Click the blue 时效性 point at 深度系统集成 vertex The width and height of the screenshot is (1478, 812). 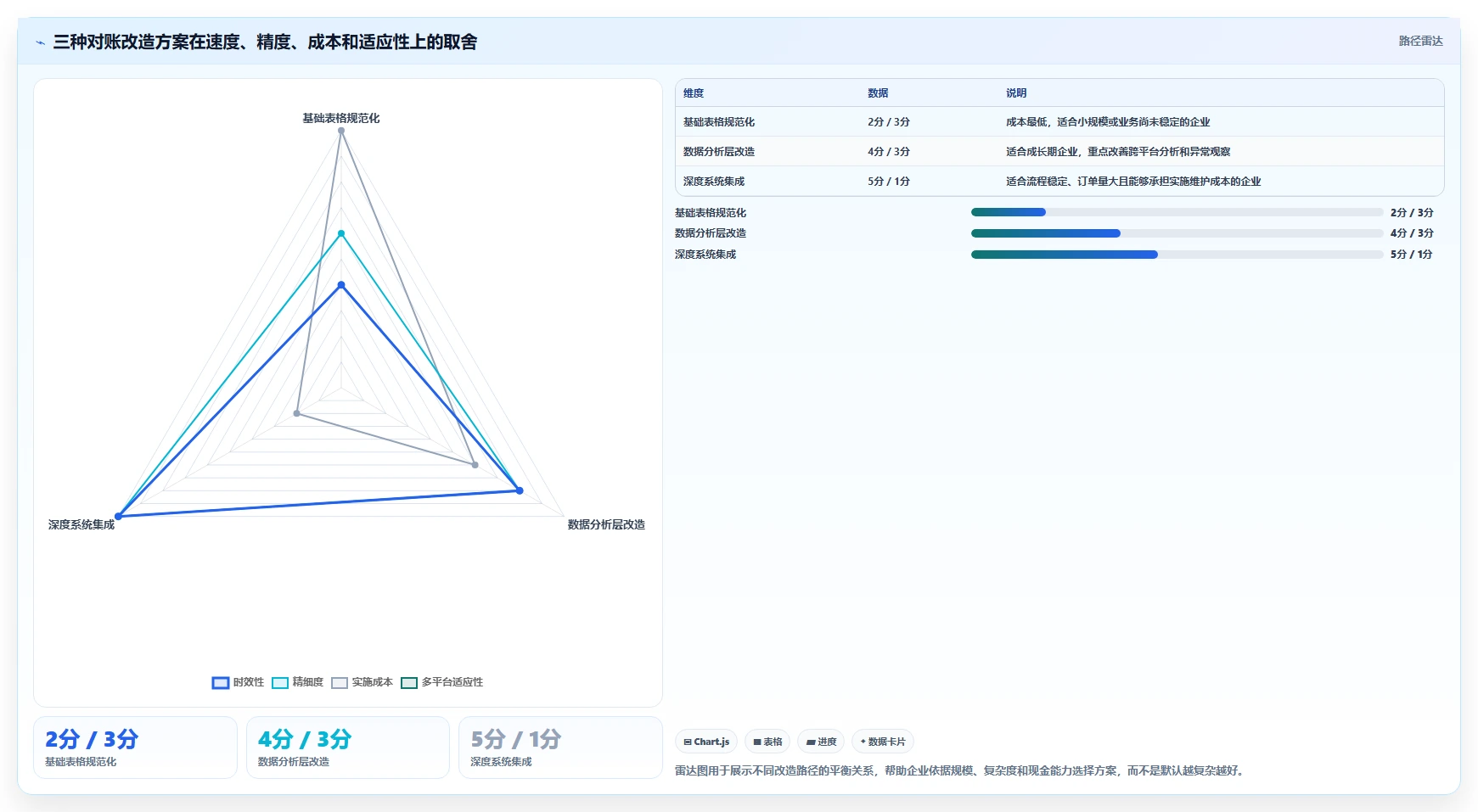[119, 516]
